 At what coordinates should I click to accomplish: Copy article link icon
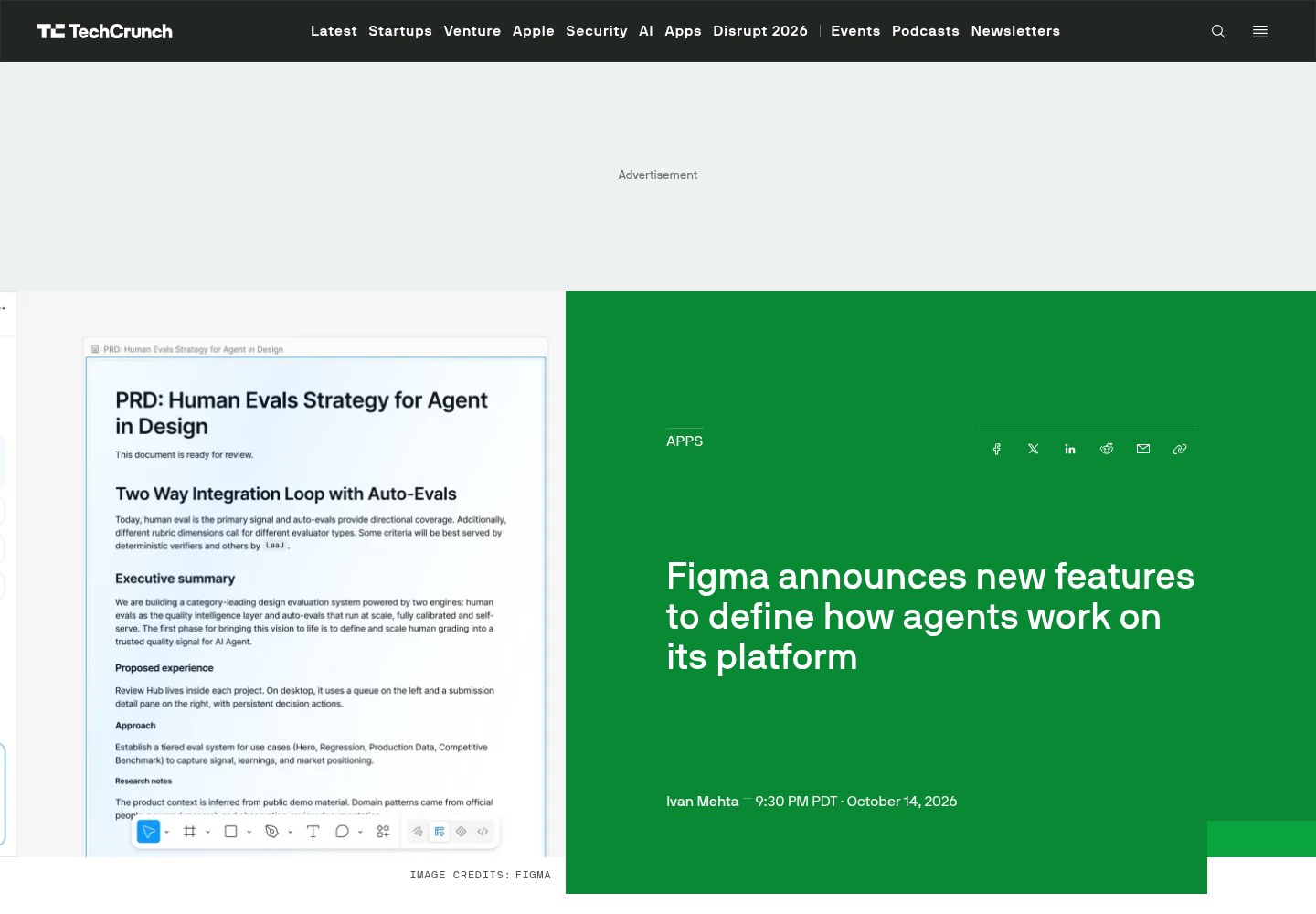(x=1180, y=449)
